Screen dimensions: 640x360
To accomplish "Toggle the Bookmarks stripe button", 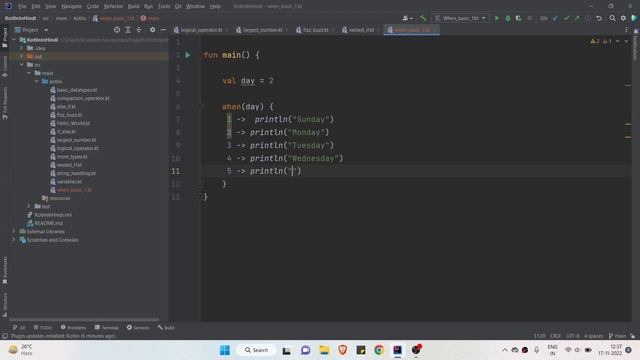I will (4, 271).
